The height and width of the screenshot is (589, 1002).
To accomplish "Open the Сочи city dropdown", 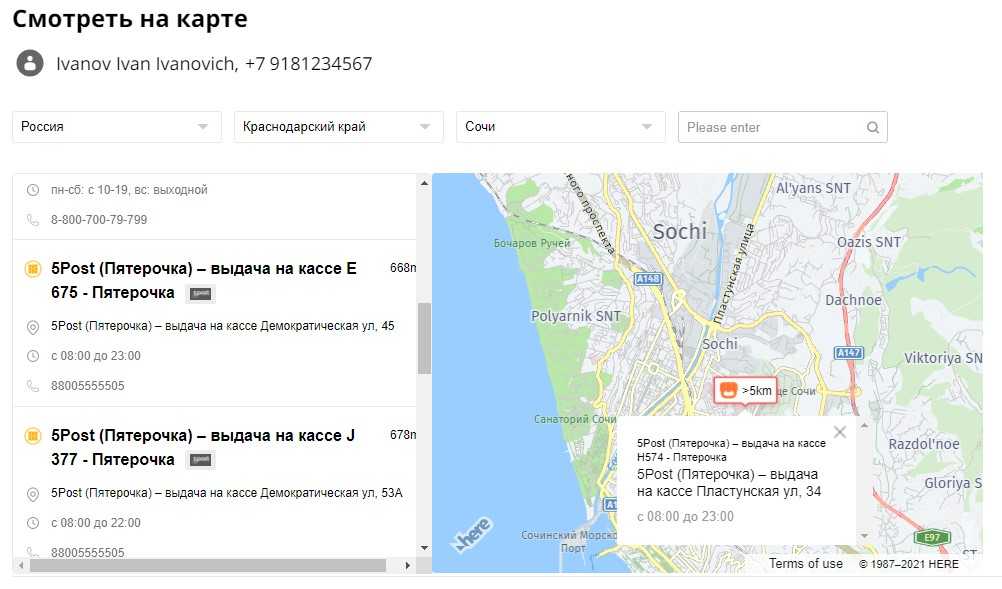I will click(x=560, y=127).
